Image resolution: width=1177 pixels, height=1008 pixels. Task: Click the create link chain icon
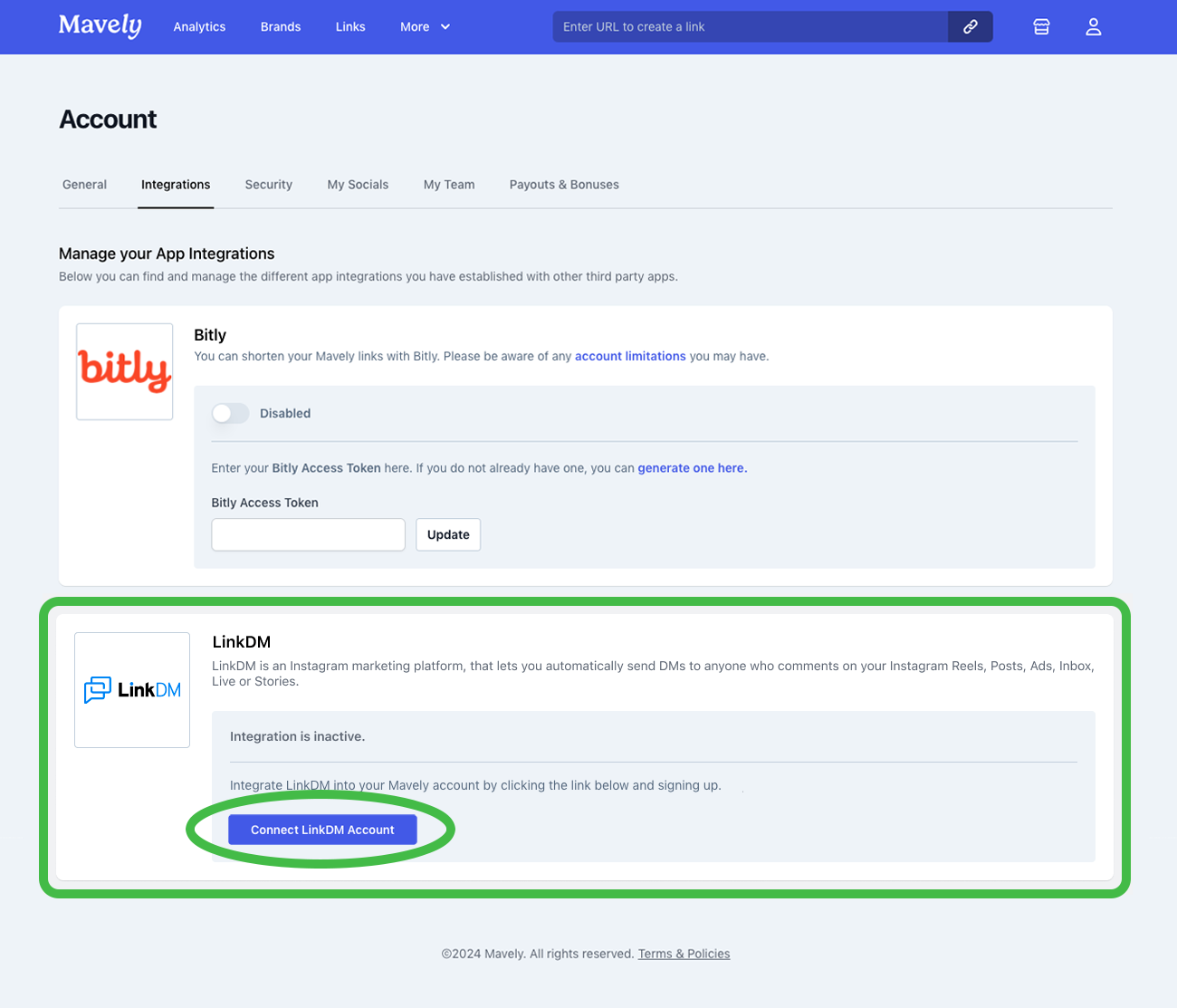(x=970, y=26)
